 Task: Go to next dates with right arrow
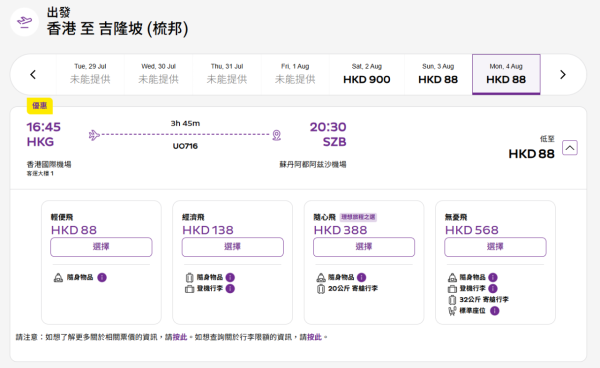pos(562,75)
